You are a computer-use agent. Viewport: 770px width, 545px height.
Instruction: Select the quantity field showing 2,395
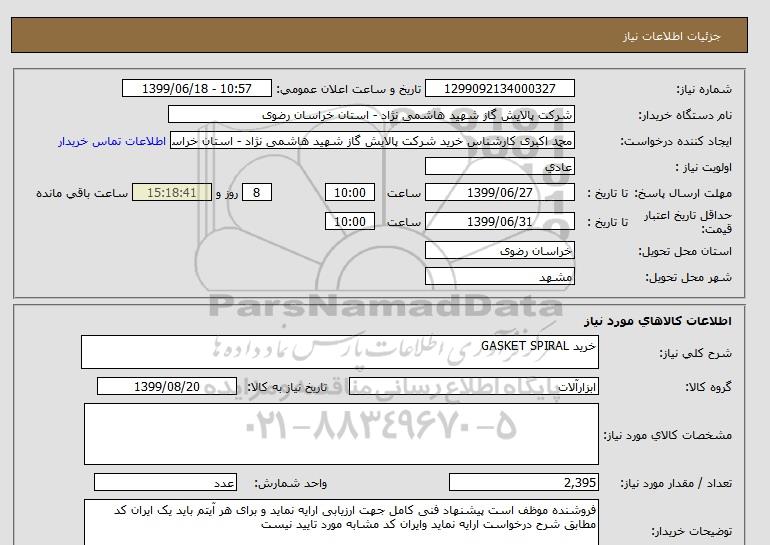pos(523,482)
